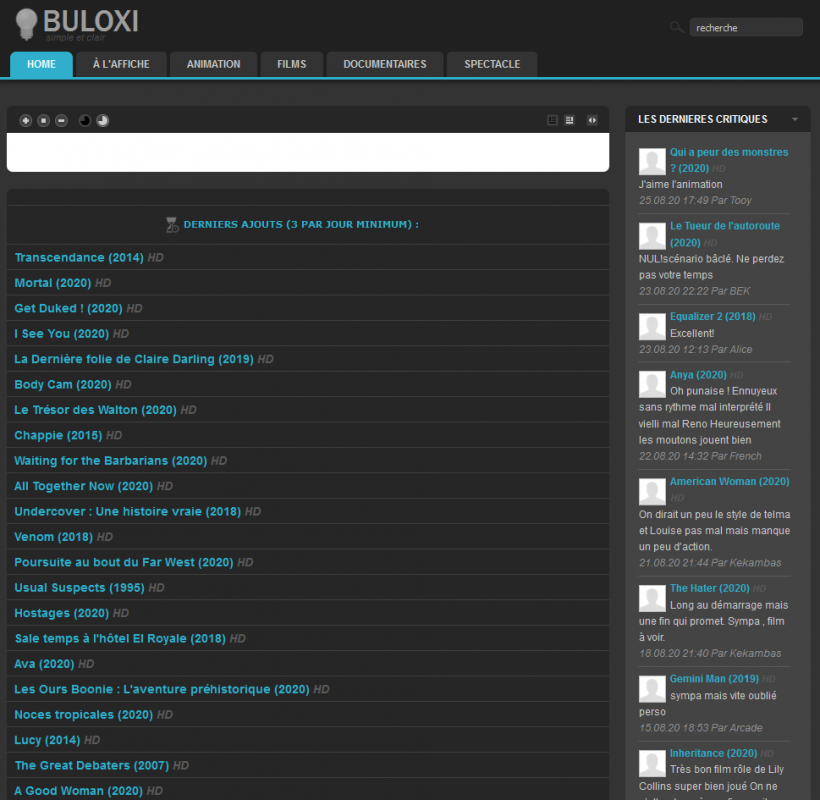Image resolution: width=820 pixels, height=800 pixels.
Task: Open the DOCUMENTAIRES tab
Action: tap(385, 64)
